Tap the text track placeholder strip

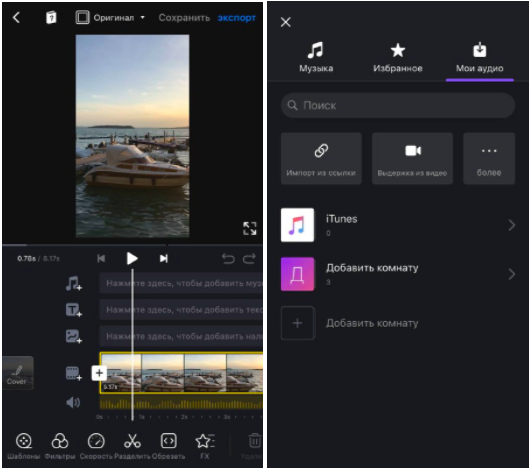coord(181,310)
